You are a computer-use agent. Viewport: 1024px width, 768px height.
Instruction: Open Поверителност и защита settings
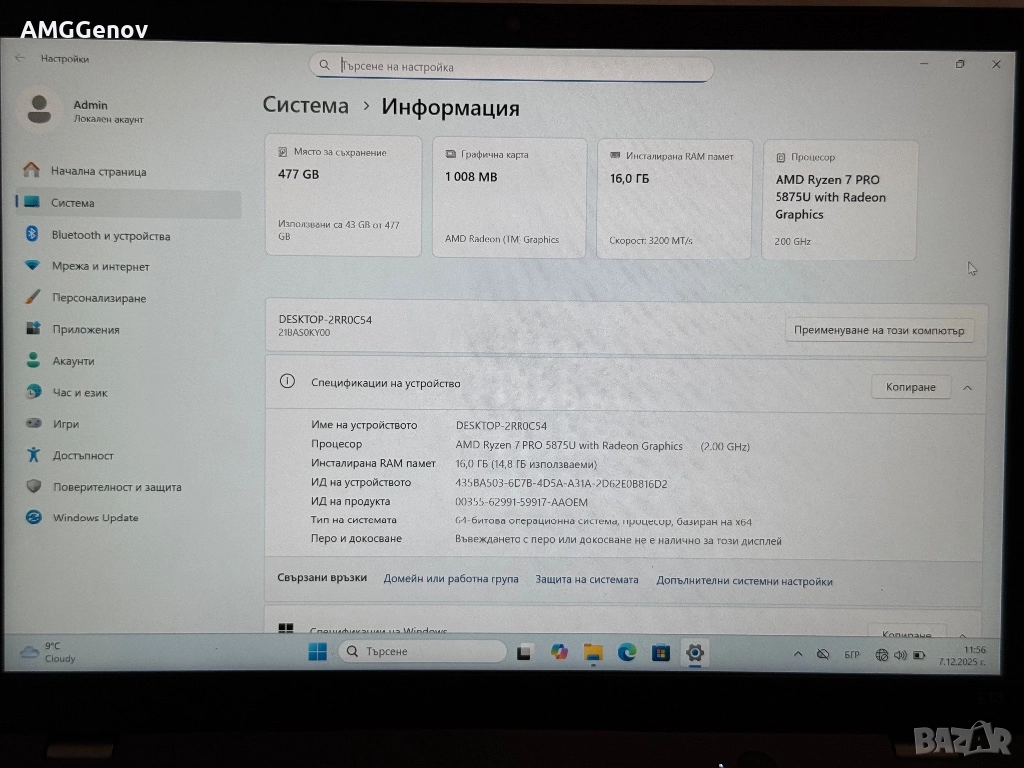click(x=116, y=487)
